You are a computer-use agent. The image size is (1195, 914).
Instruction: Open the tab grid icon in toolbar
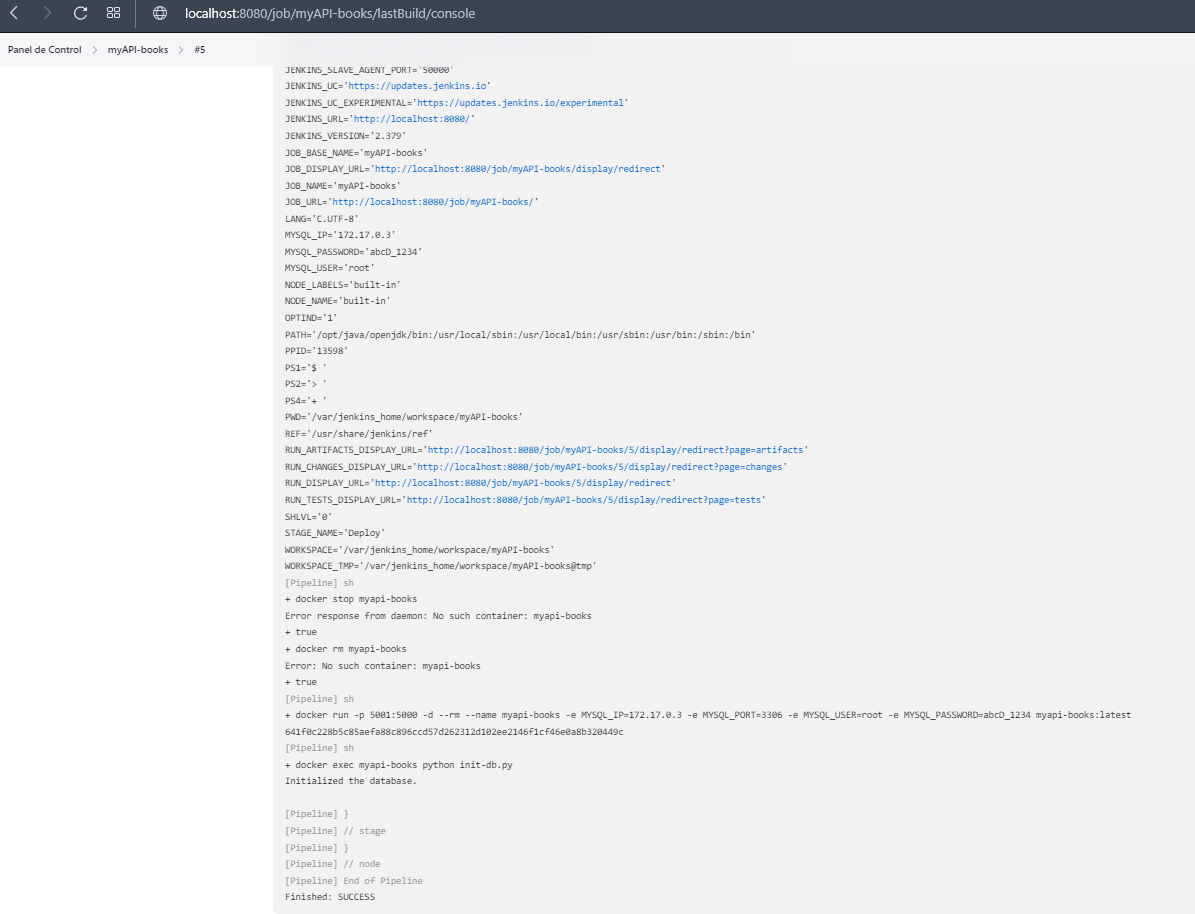click(112, 13)
